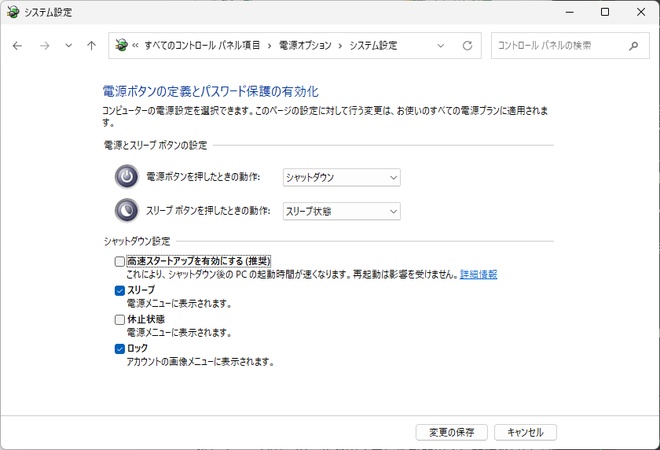Viewport: 660px width, 450px height.
Task: Click キャンセル button
Action: (x=525, y=432)
